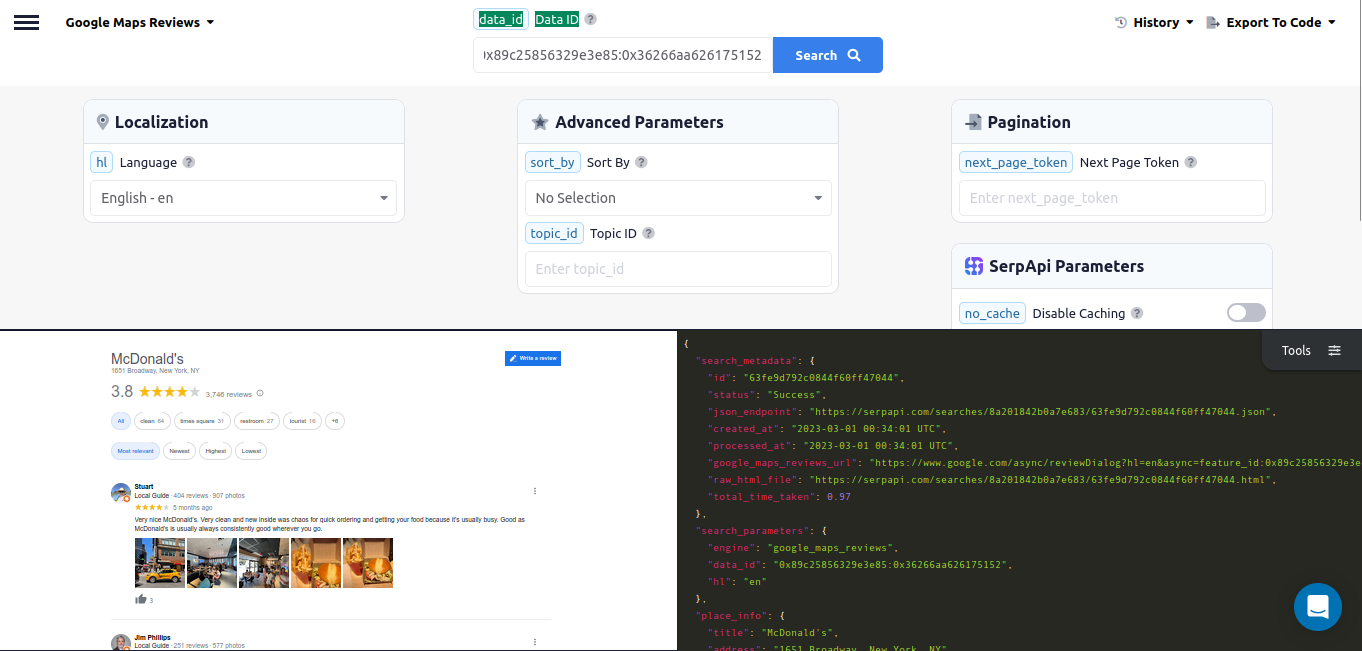Click Jim Phillips' profile avatar
The image size is (1362, 651).
pos(121,642)
